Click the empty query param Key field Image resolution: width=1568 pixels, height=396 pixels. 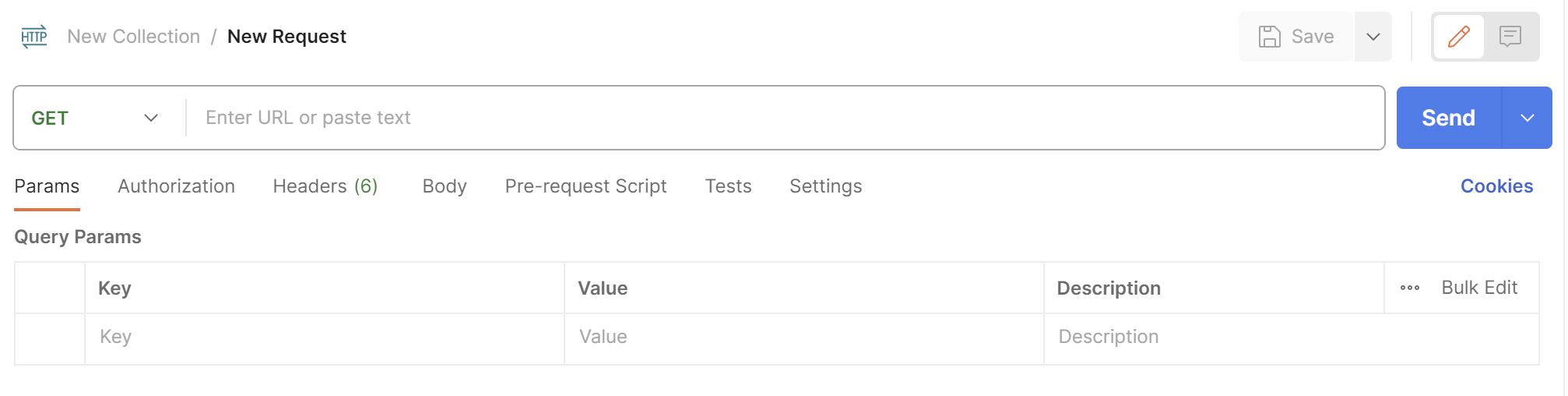point(323,337)
